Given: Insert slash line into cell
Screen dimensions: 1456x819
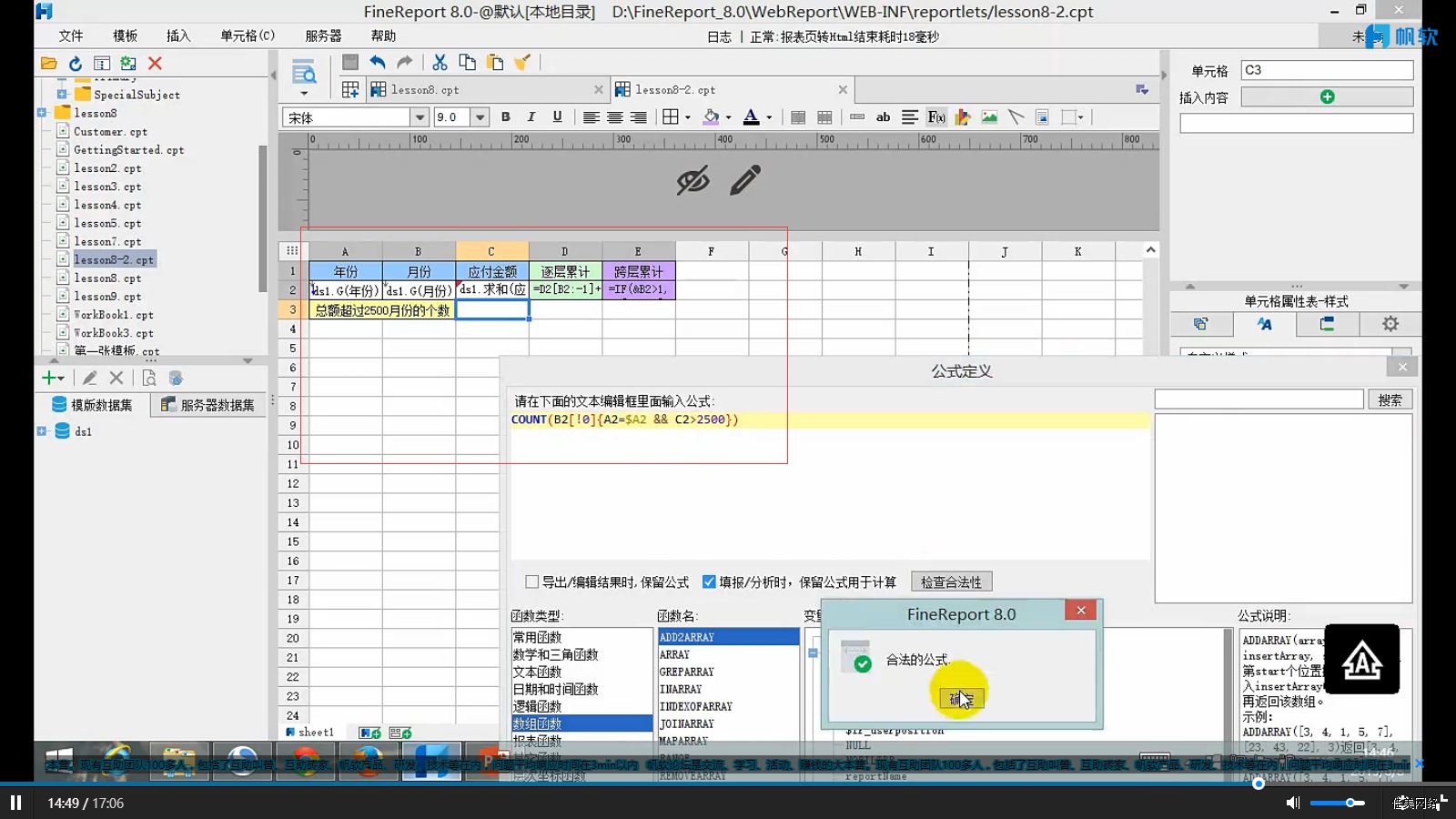Looking at the screenshot, I should tap(1016, 116).
